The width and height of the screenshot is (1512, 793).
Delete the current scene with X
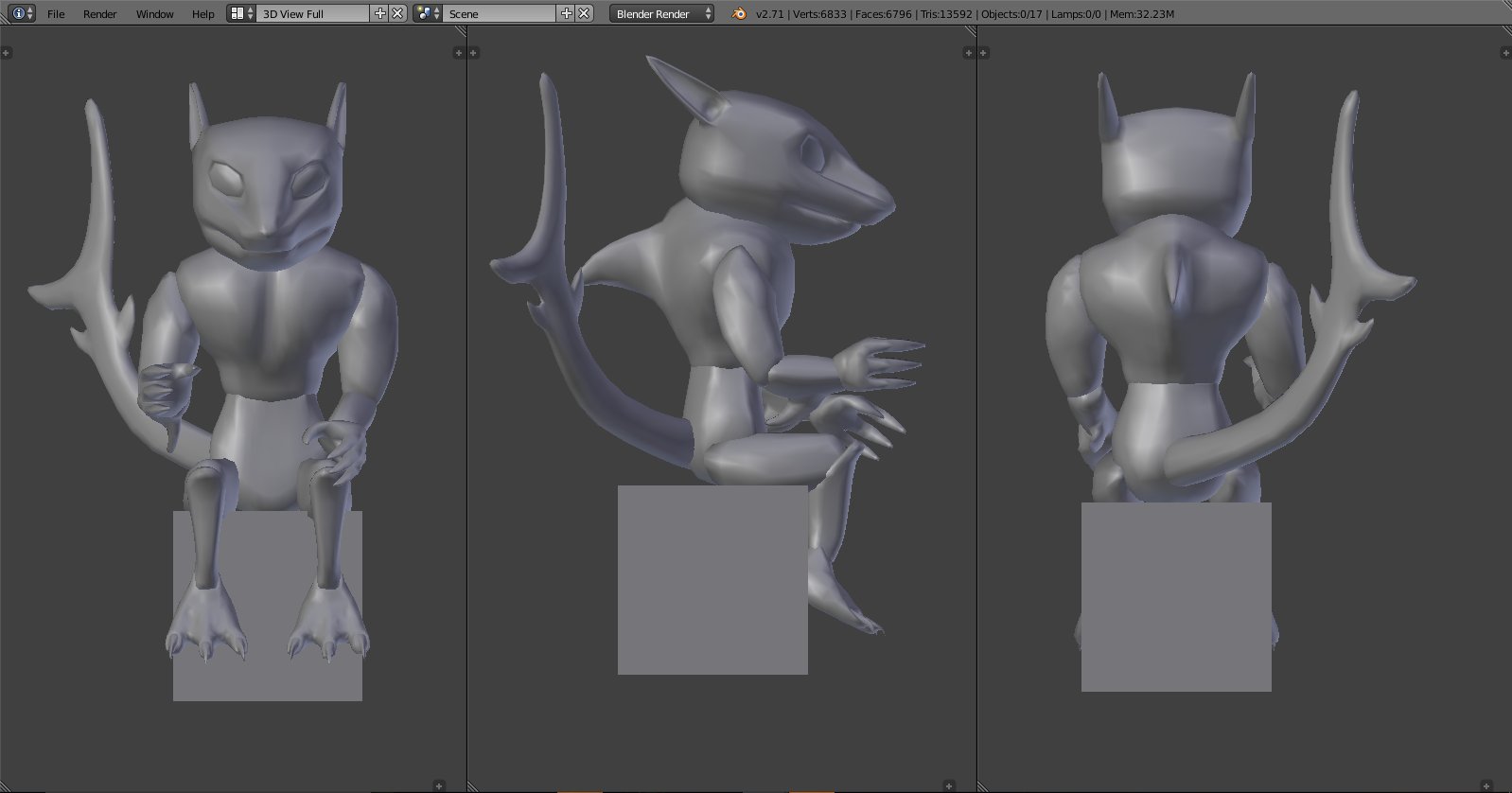tap(584, 13)
